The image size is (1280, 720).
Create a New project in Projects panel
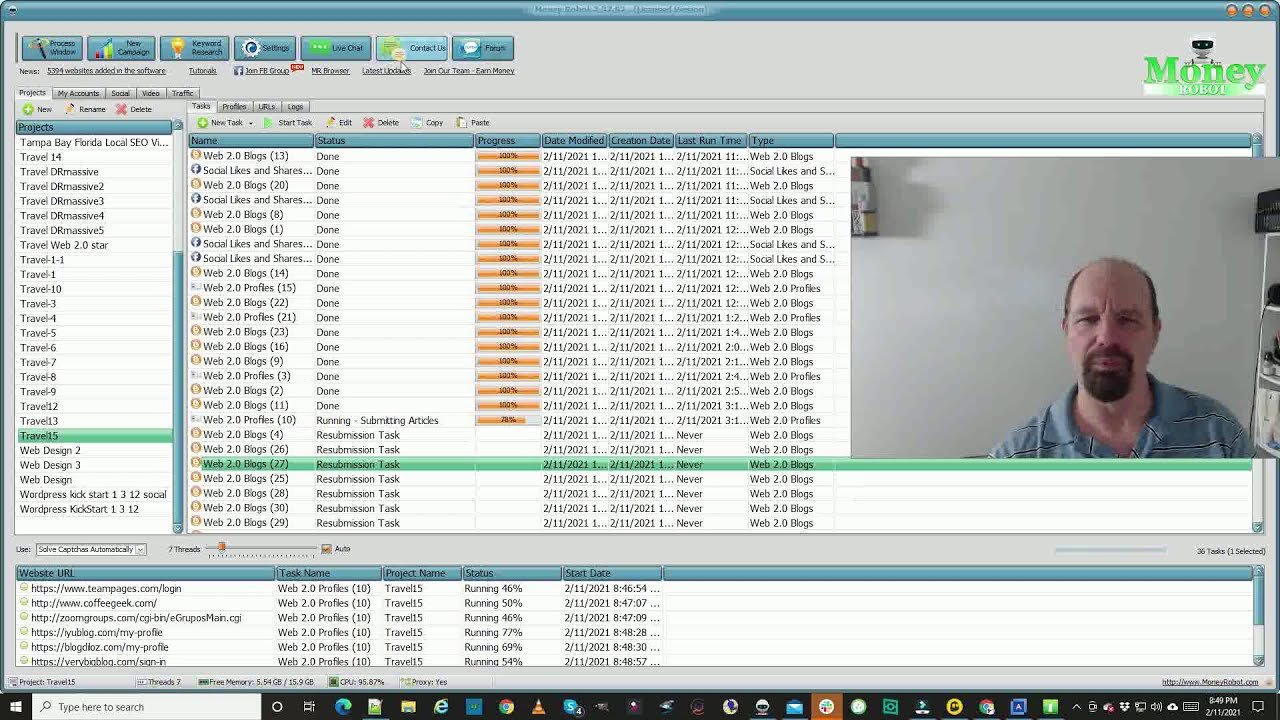point(37,109)
